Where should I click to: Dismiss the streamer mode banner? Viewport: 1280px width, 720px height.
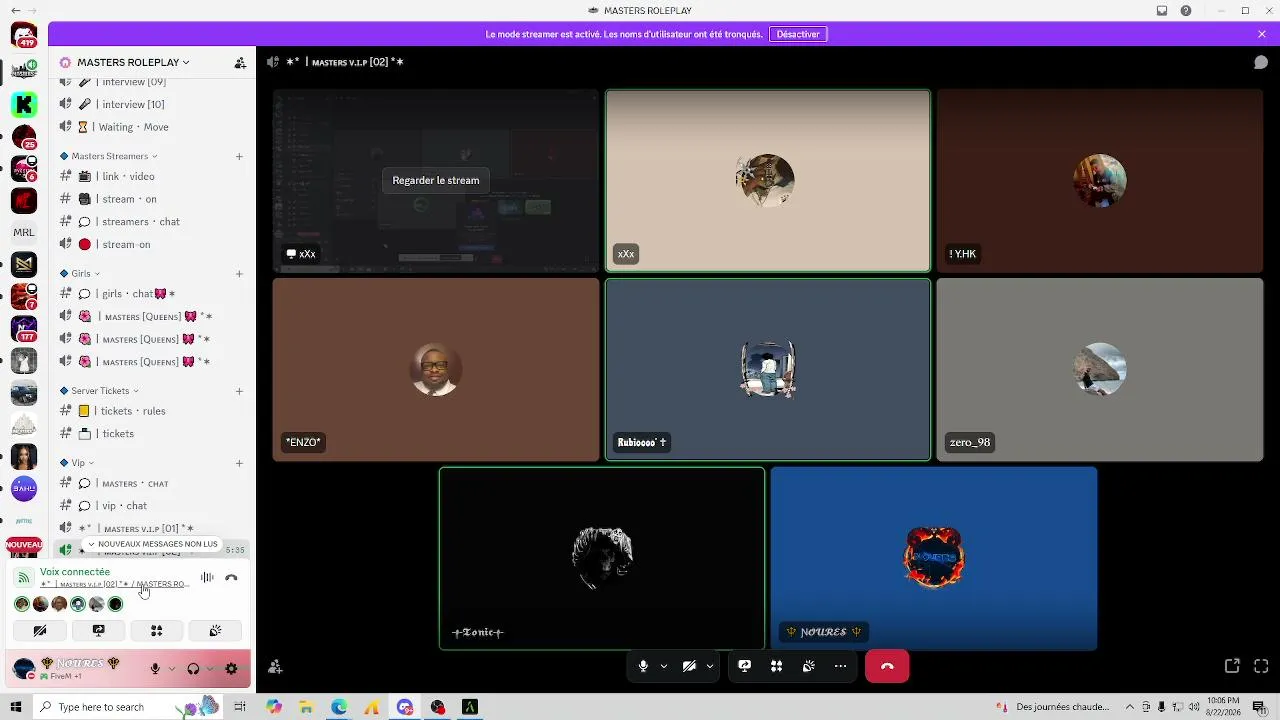tap(1262, 34)
